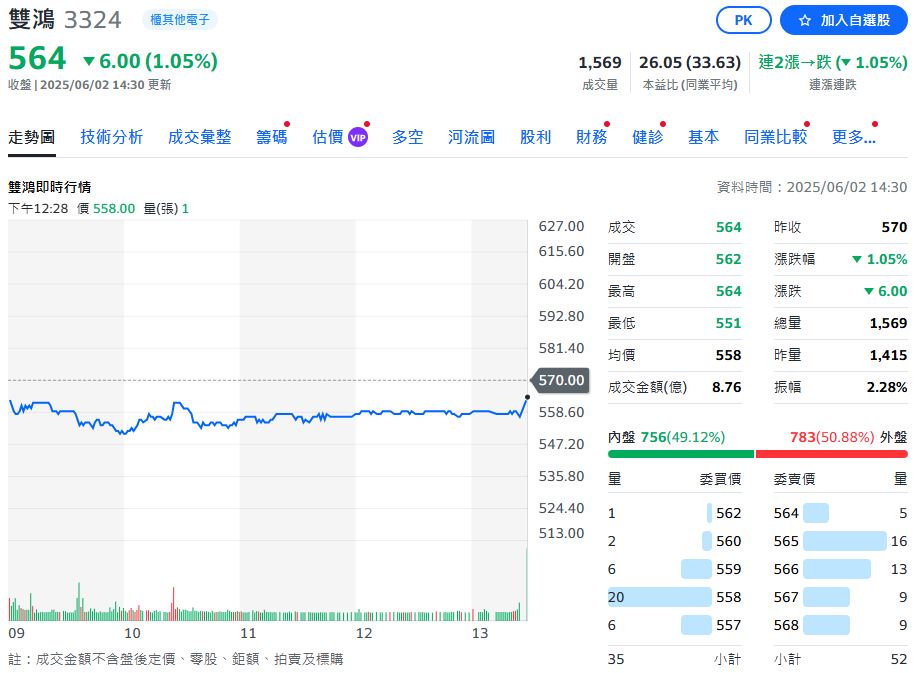Switch to the 河流圖 tab
The image size is (919, 673).
pyautogui.click(x=471, y=137)
